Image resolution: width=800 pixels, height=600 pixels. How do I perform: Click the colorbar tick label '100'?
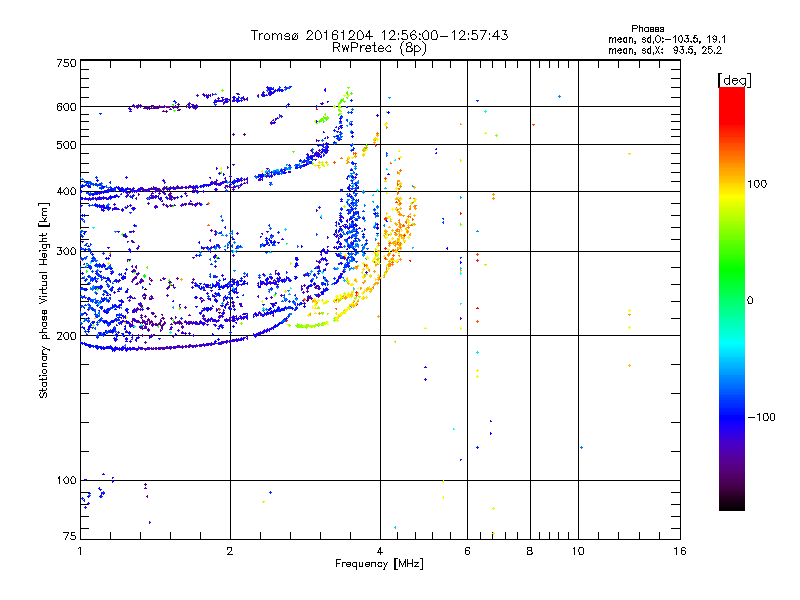coord(757,184)
